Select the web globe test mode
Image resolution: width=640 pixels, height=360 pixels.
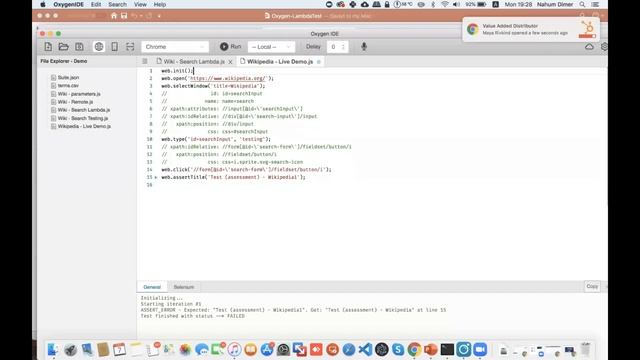click(99, 47)
